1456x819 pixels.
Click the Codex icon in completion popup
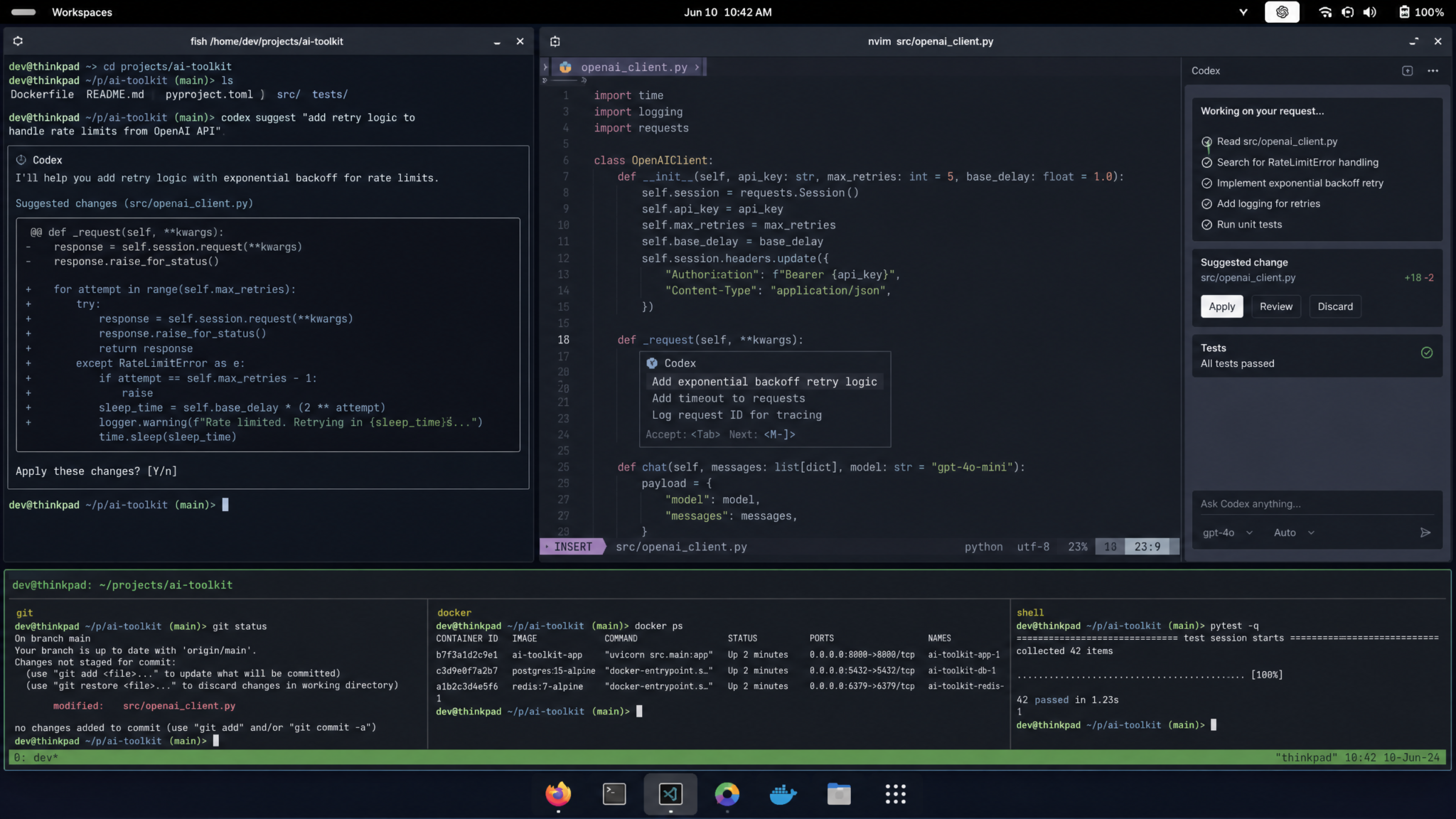pyautogui.click(x=652, y=363)
